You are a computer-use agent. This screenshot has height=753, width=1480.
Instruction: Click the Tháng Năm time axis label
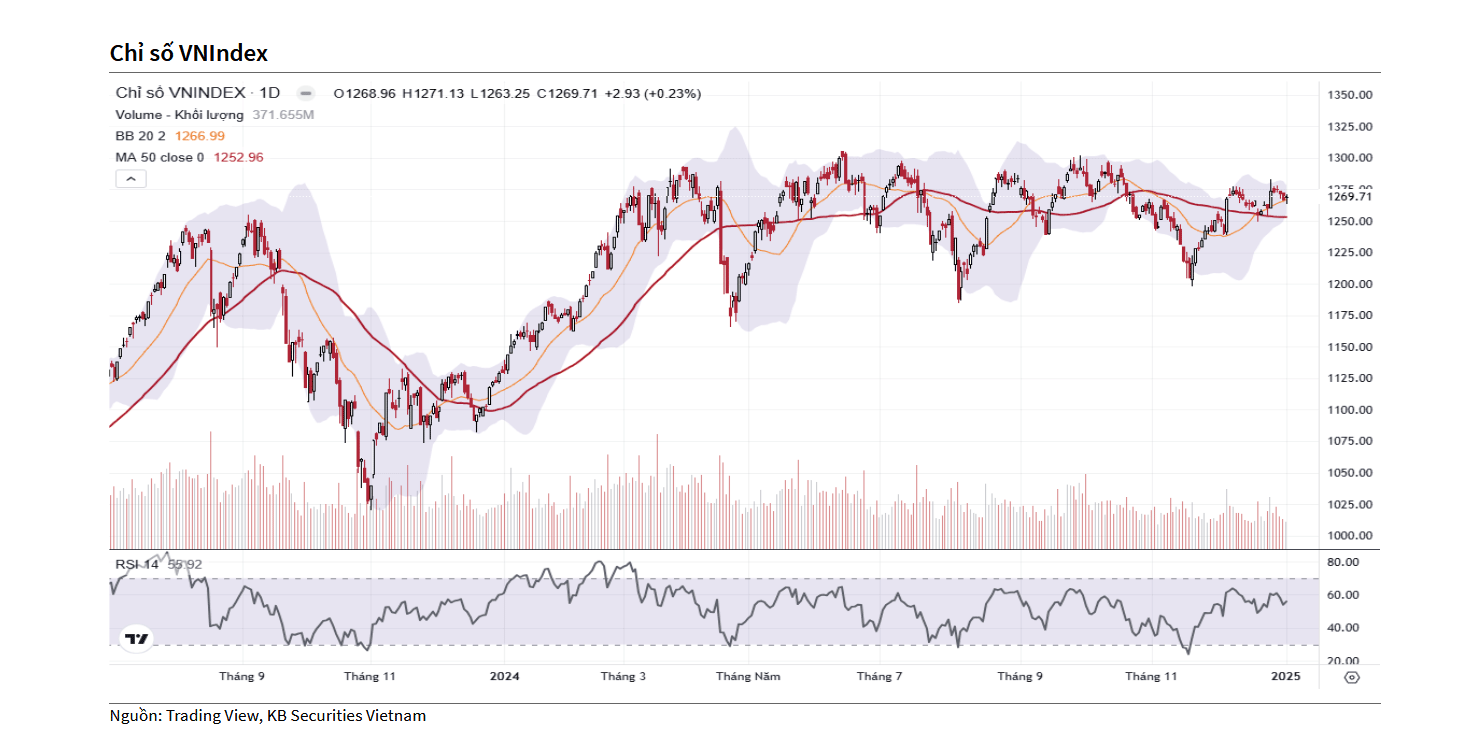coord(748,676)
